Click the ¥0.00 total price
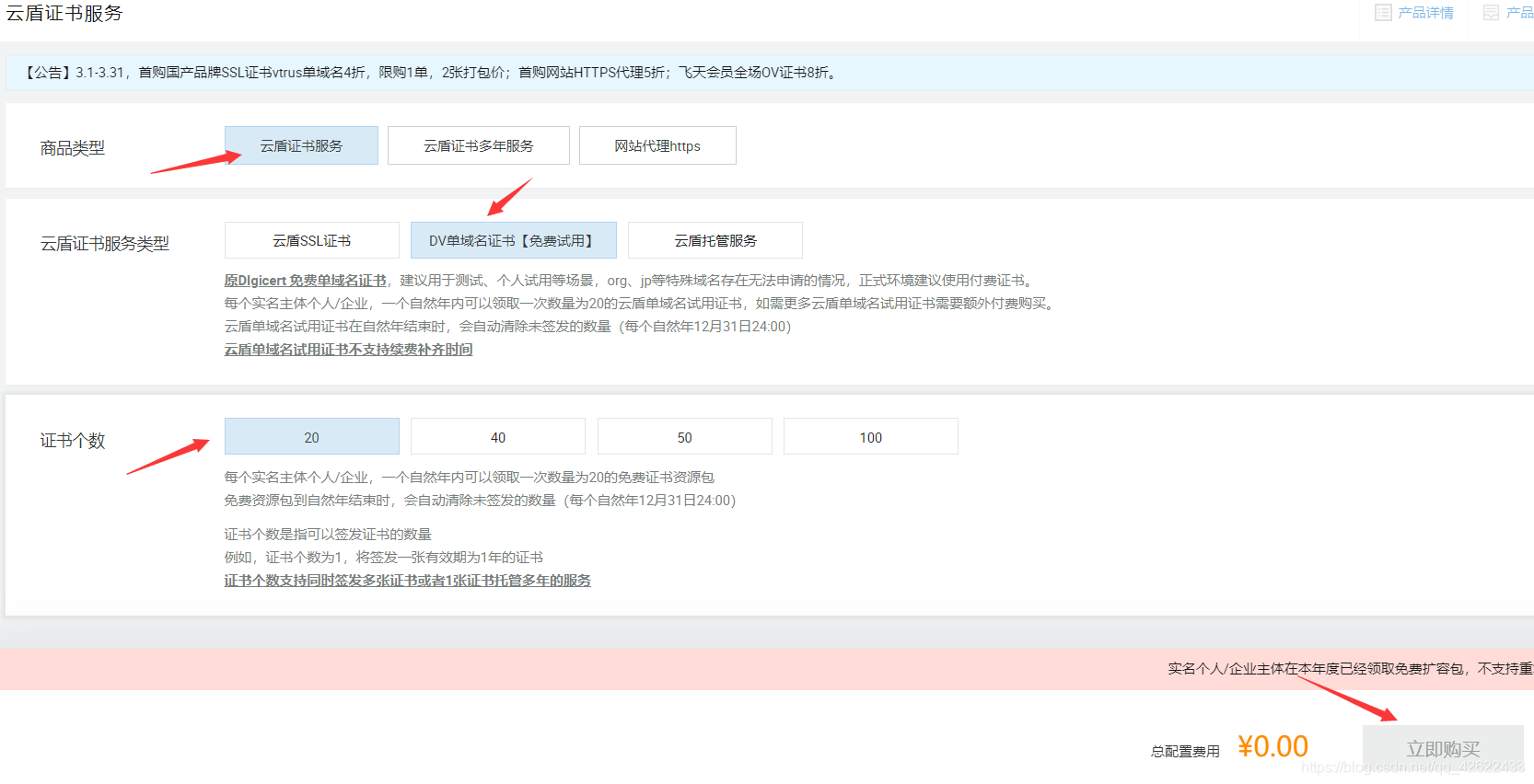 click(1273, 746)
